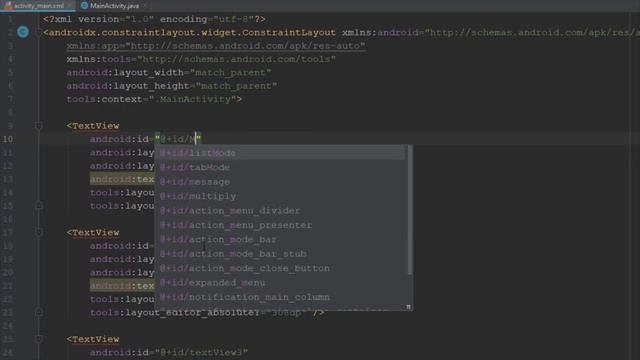Click the xml version declaration line
640x360 pixels.
coord(154,19)
